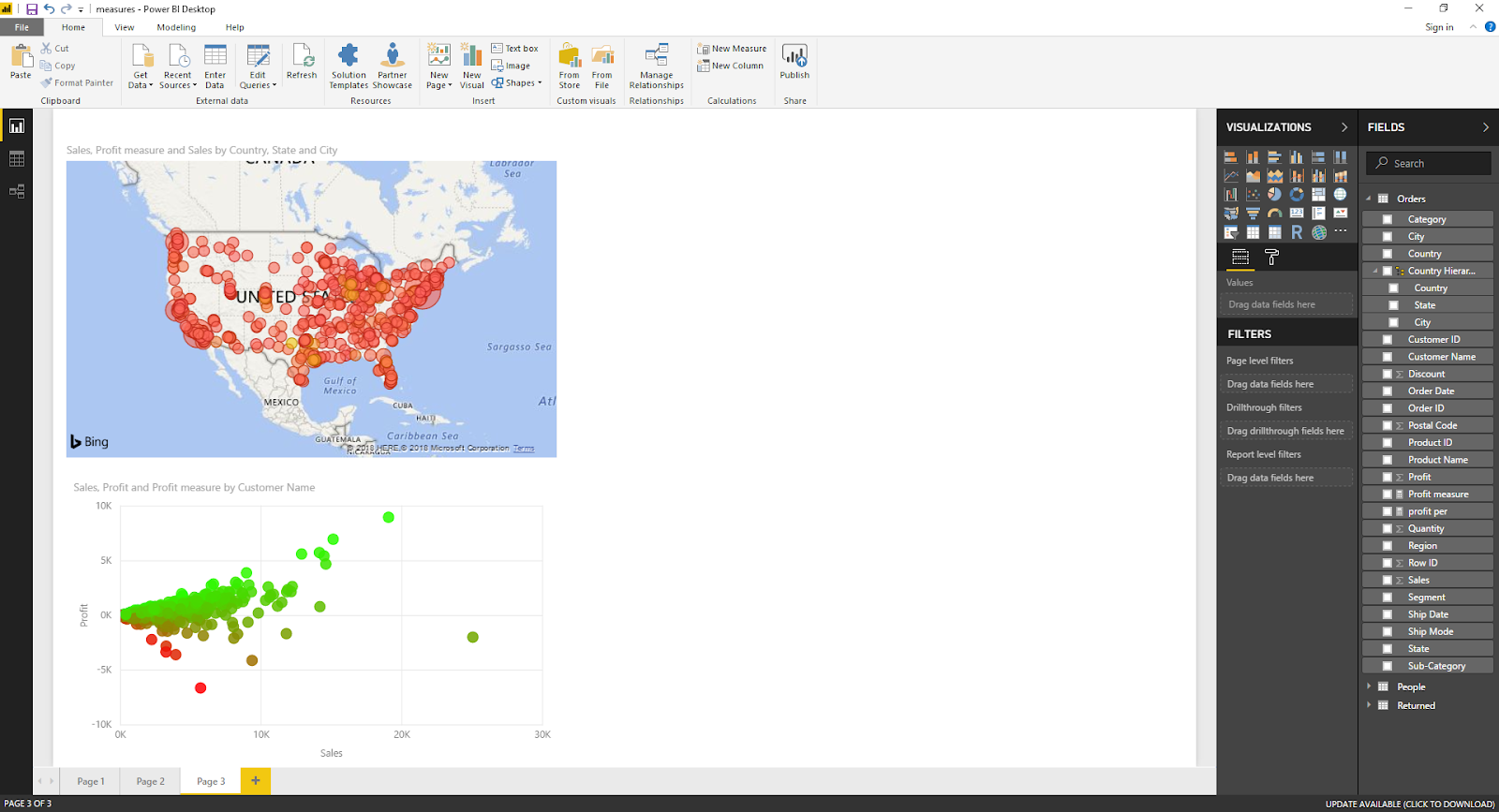Check the Customer ID field checkbox

[1388, 340]
